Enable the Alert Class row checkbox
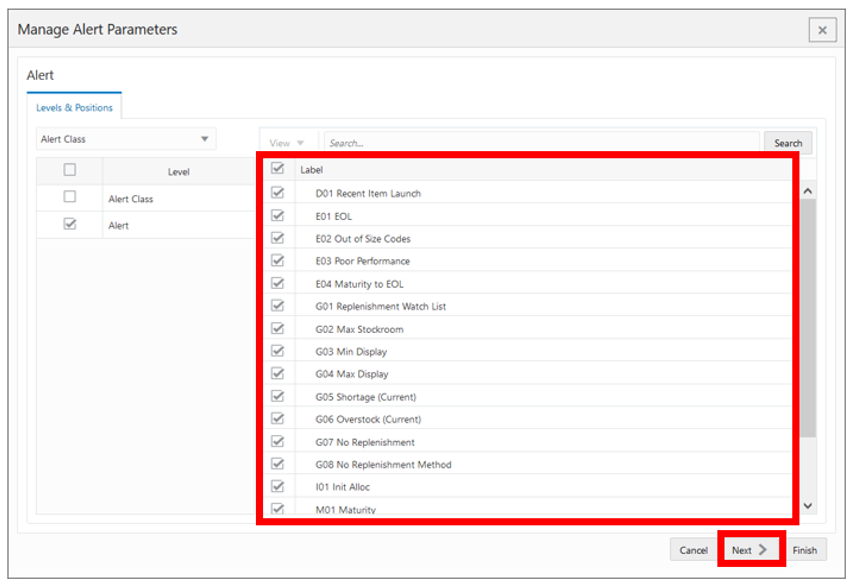The width and height of the screenshot is (852, 584). (68, 198)
